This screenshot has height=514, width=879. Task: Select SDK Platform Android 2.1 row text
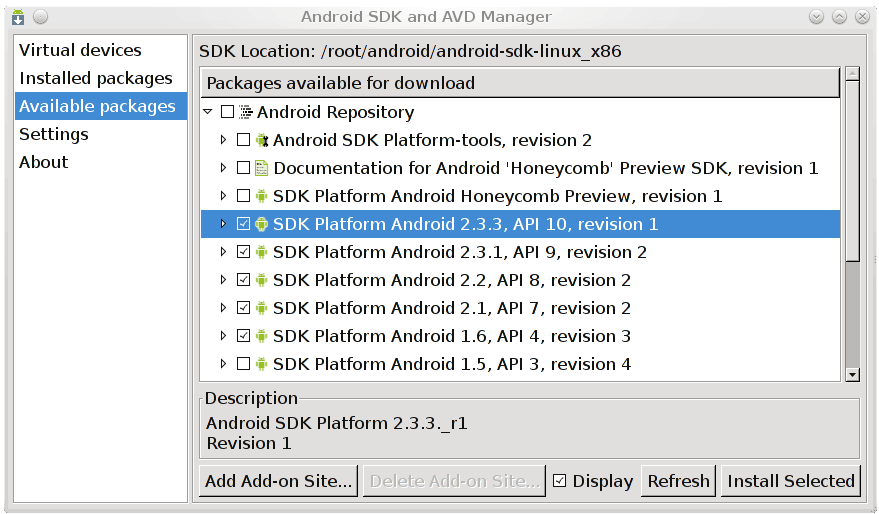point(452,308)
